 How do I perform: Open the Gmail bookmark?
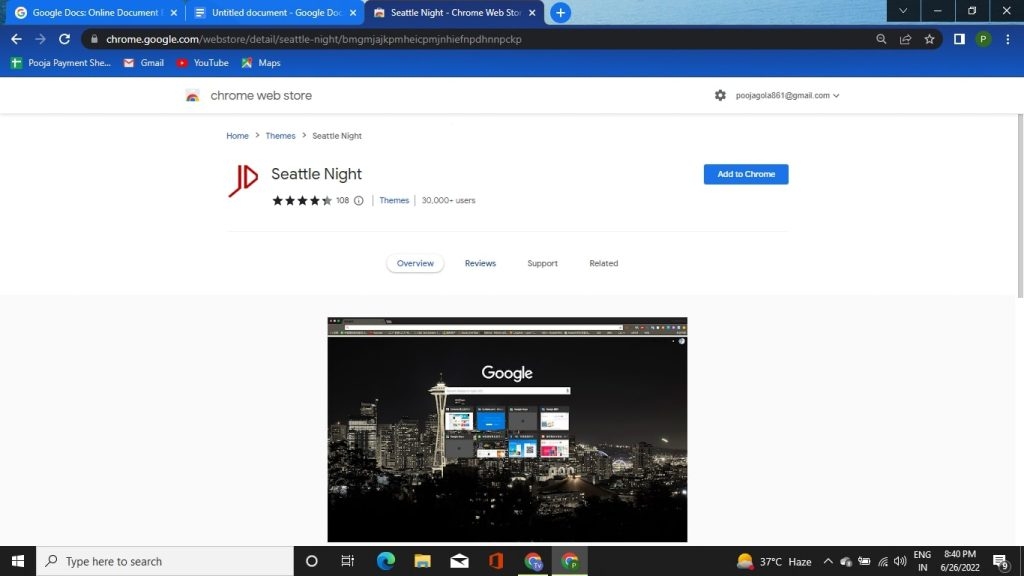coord(144,63)
